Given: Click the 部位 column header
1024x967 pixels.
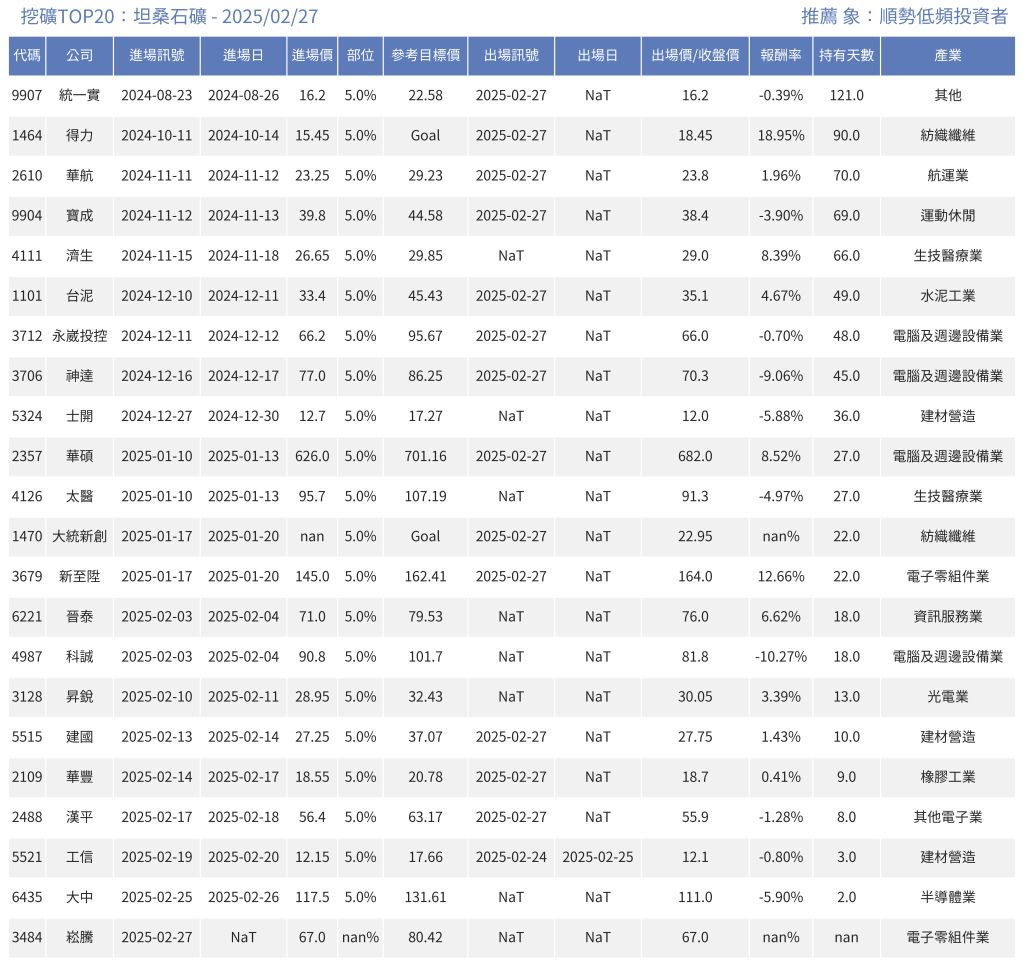Looking at the screenshot, I should (360, 55).
